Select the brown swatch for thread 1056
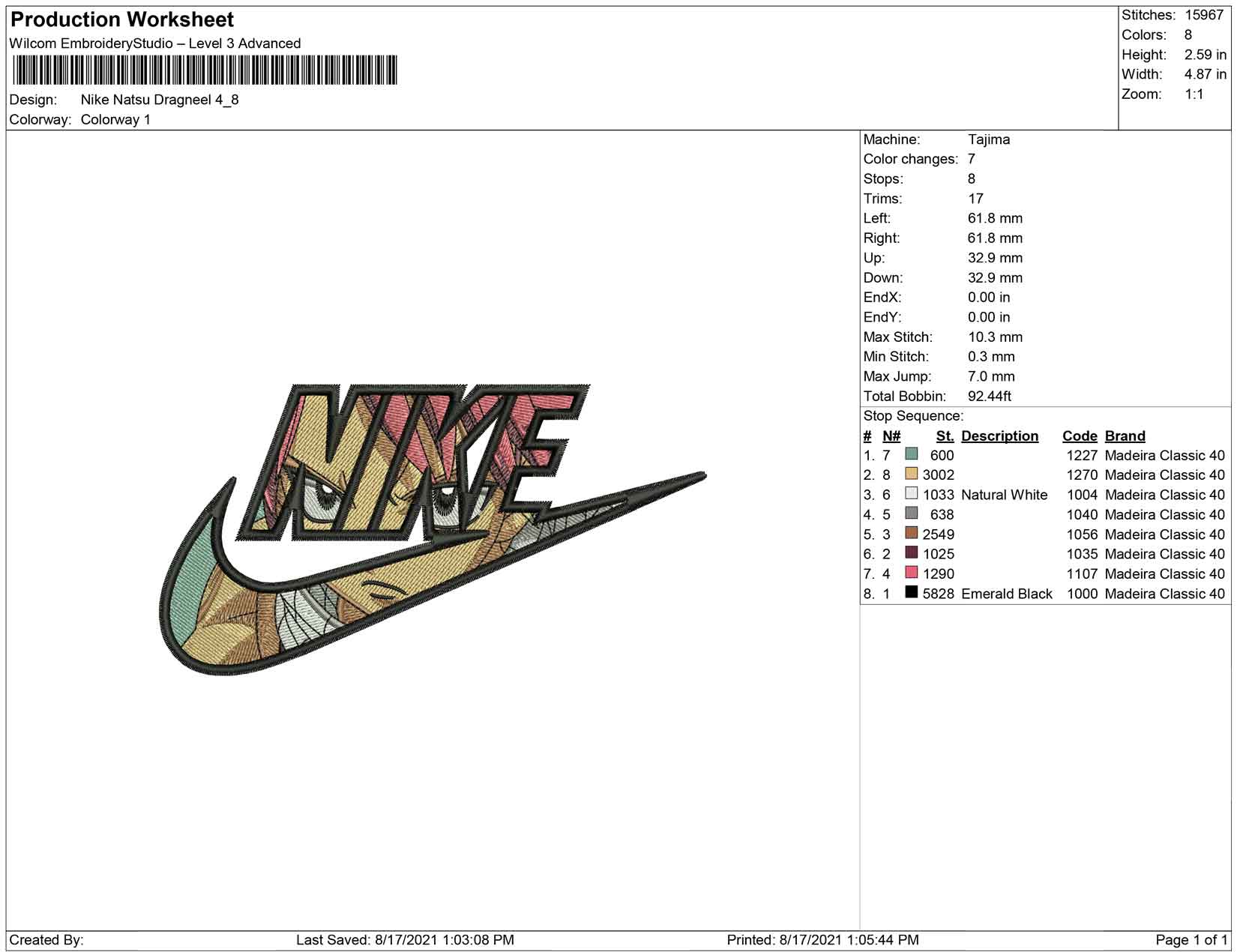The image size is (1237, 952). (912, 533)
